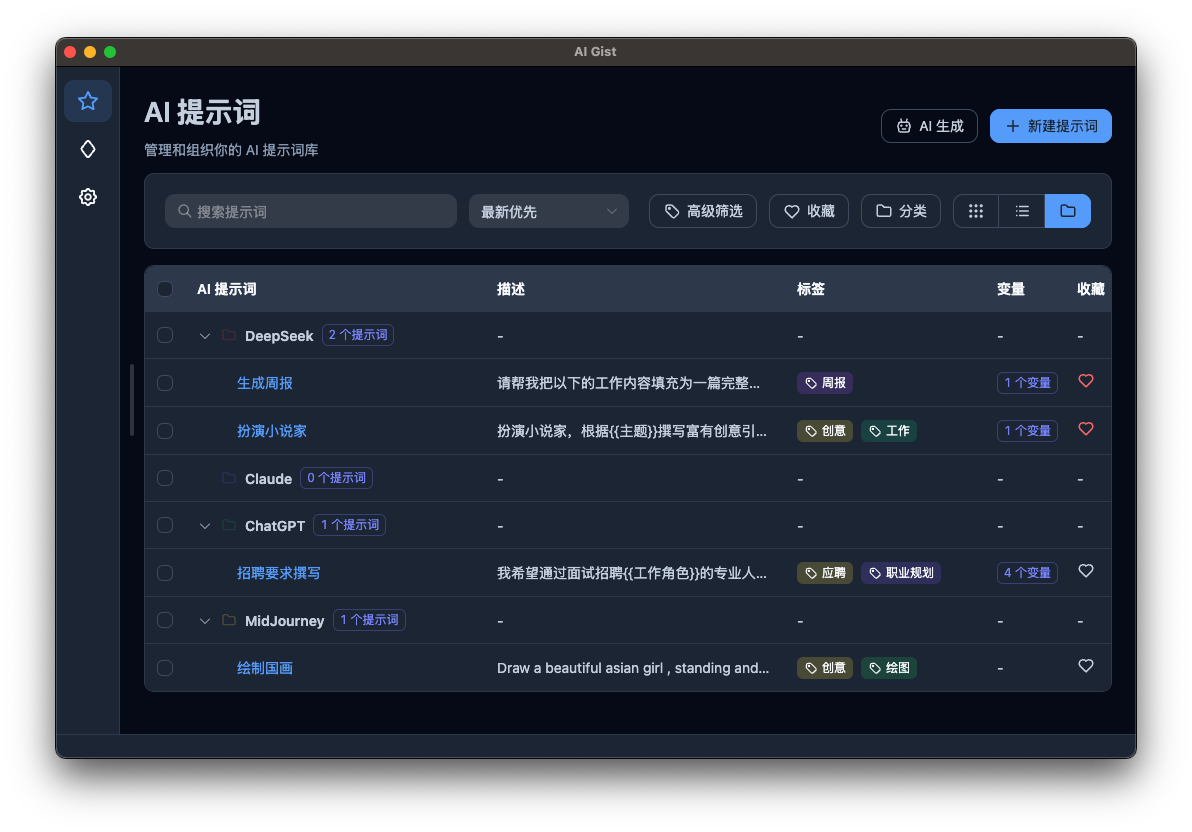Switch to list view layout
Image resolution: width=1192 pixels, height=832 pixels.
pyautogui.click(x=1021, y=211)
